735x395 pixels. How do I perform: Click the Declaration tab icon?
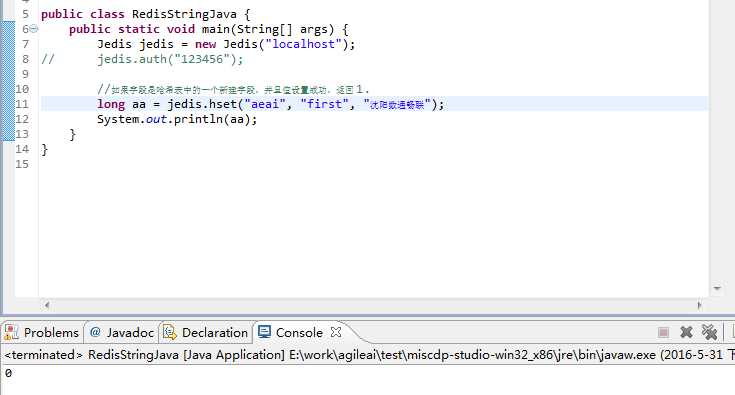tap(170, 332)
